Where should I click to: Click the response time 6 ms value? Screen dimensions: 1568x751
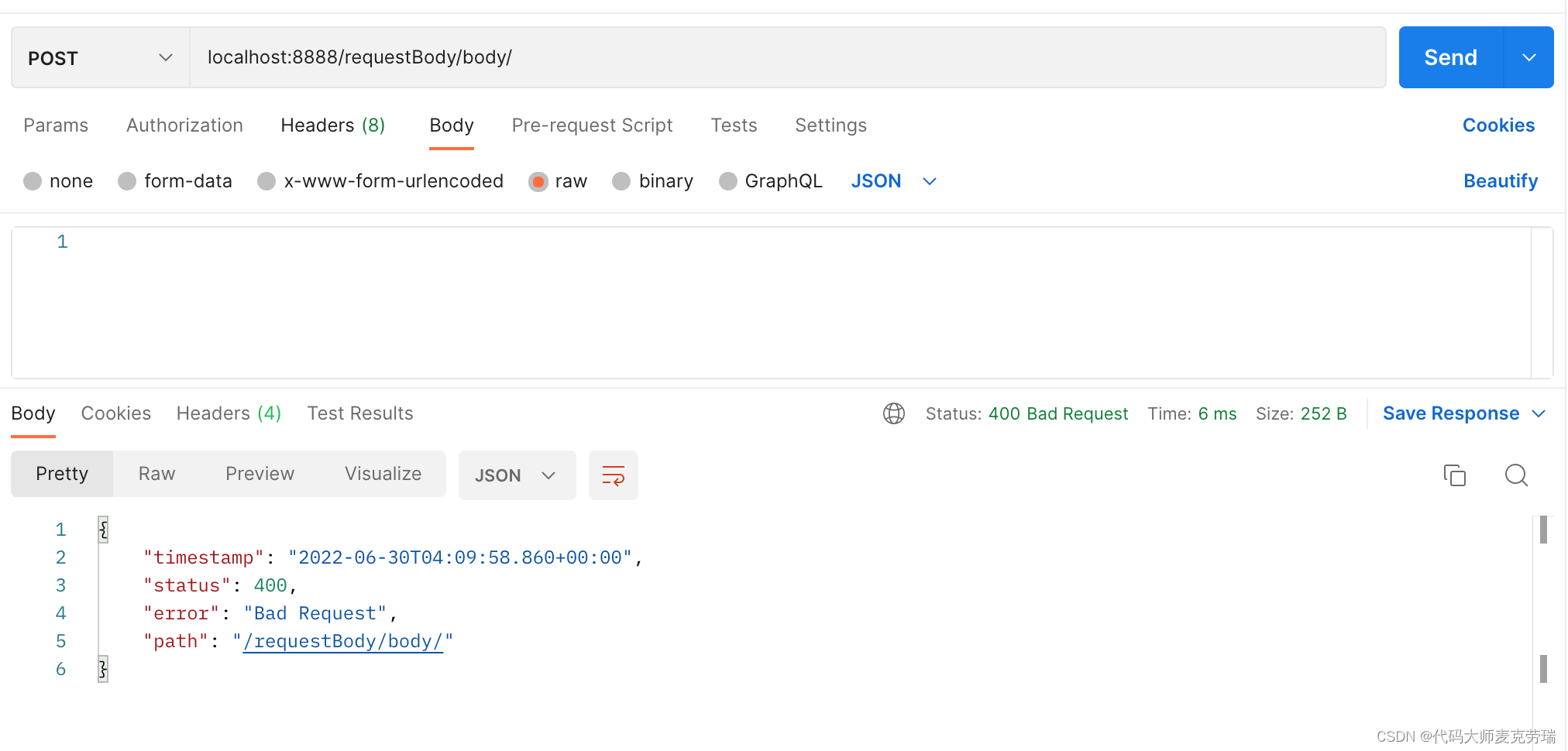(1217, 413)
